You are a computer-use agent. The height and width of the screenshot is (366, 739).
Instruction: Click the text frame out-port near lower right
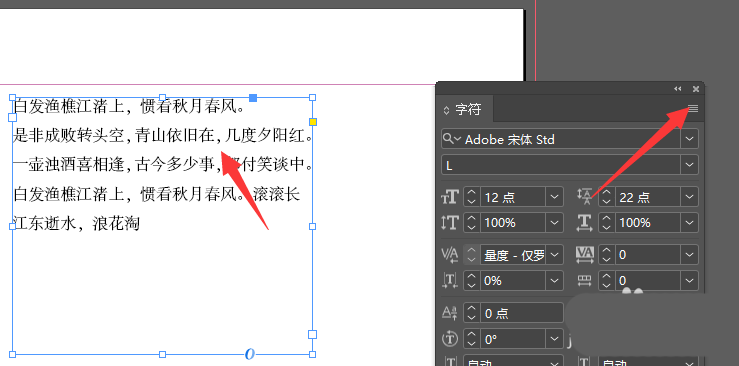click(312, 334)
